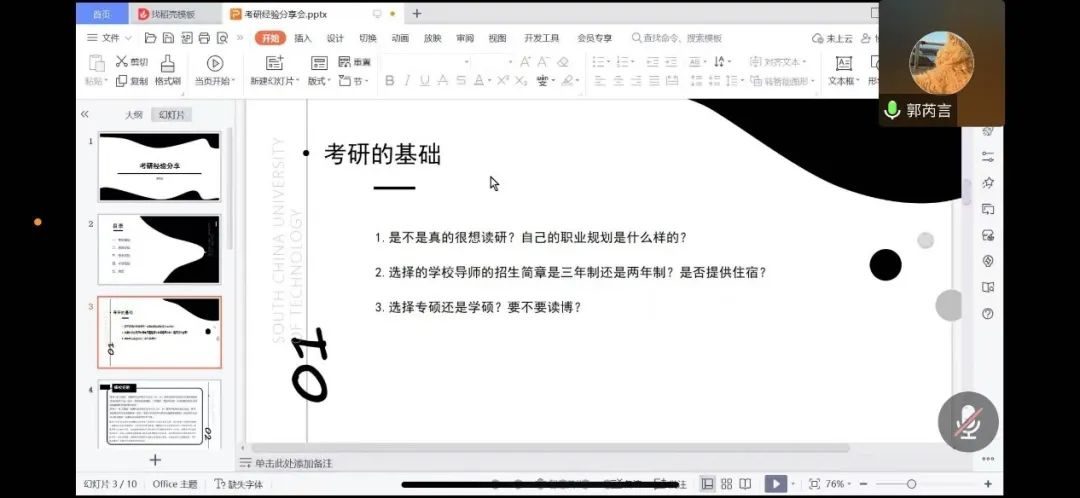The height and width of the screenshot is (498, 1080).
Task: Click the plus icon to add a slide
Action: 155,460
